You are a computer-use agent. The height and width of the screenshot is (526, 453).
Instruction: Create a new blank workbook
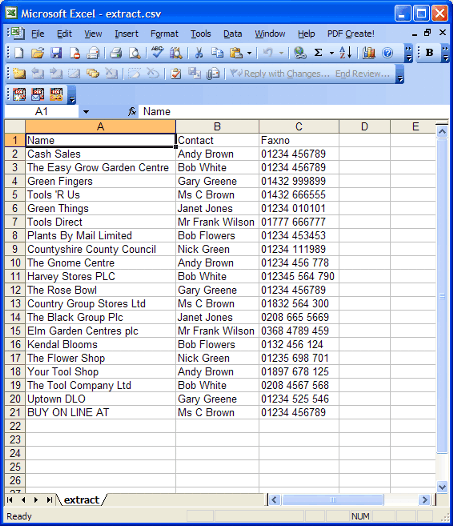(19, 53)
